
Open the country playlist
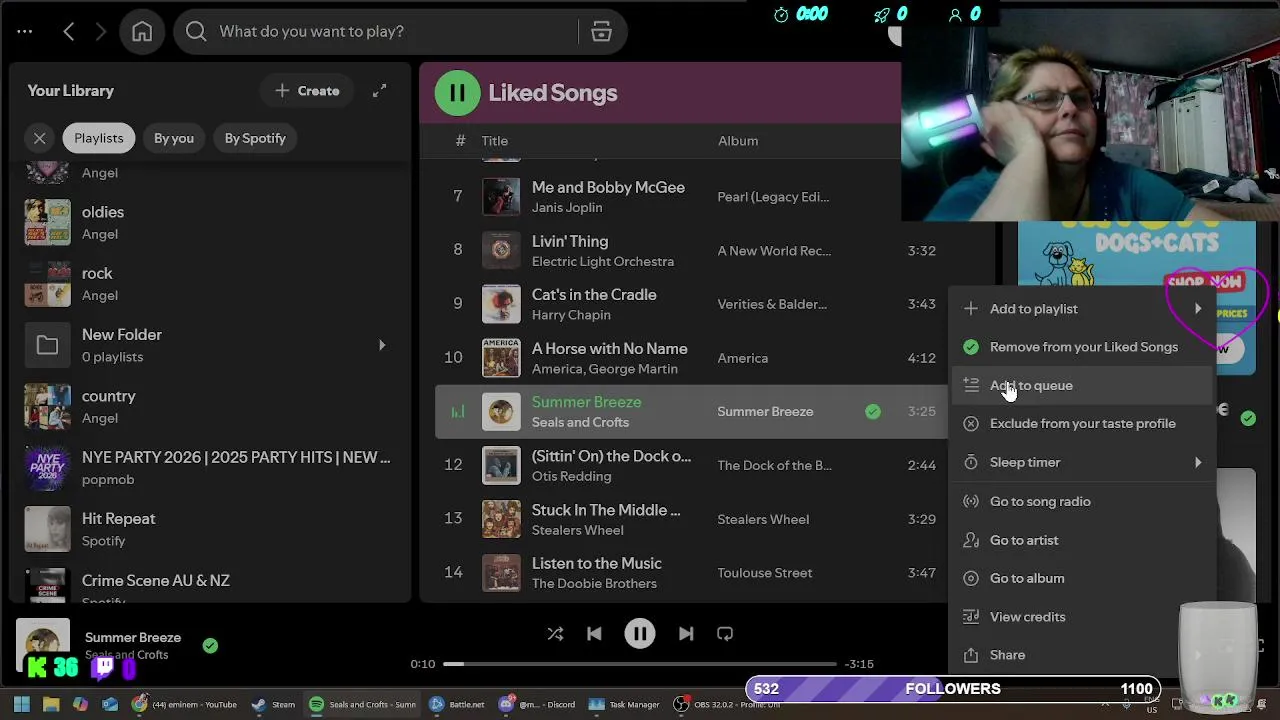pyautogui.click(x=210, y=406)
